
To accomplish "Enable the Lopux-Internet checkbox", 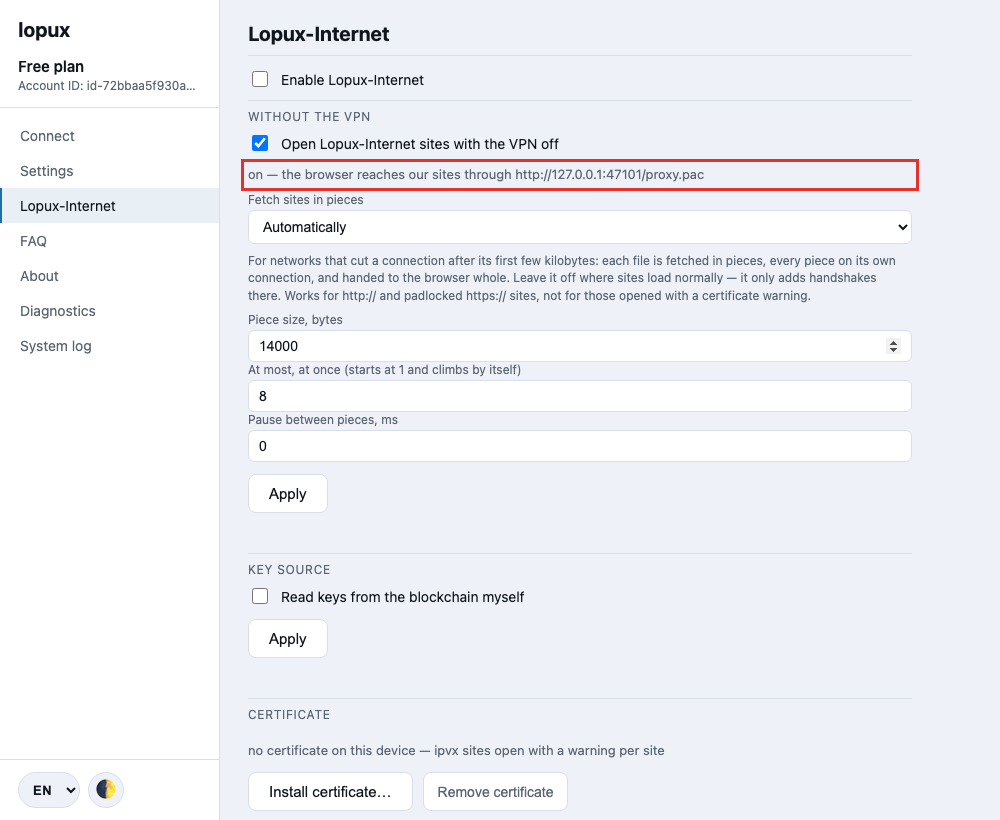I will coord(260,79).
